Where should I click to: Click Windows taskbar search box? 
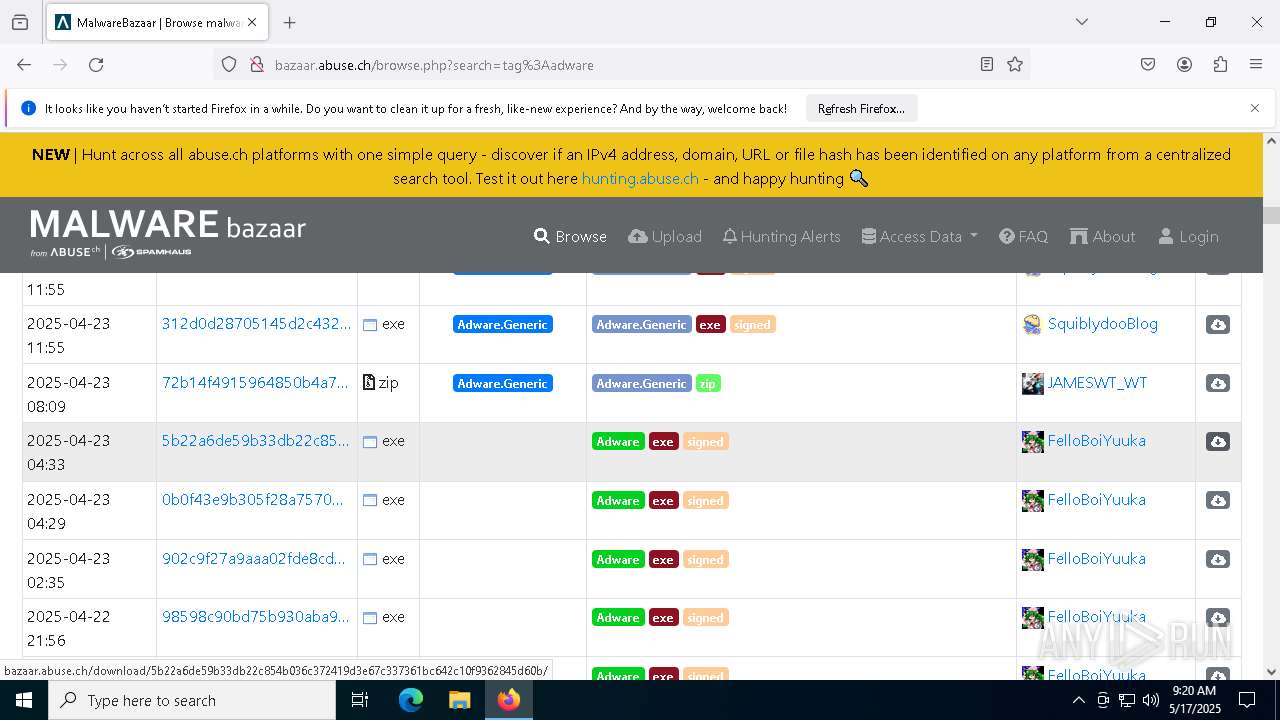click(192, 700)
